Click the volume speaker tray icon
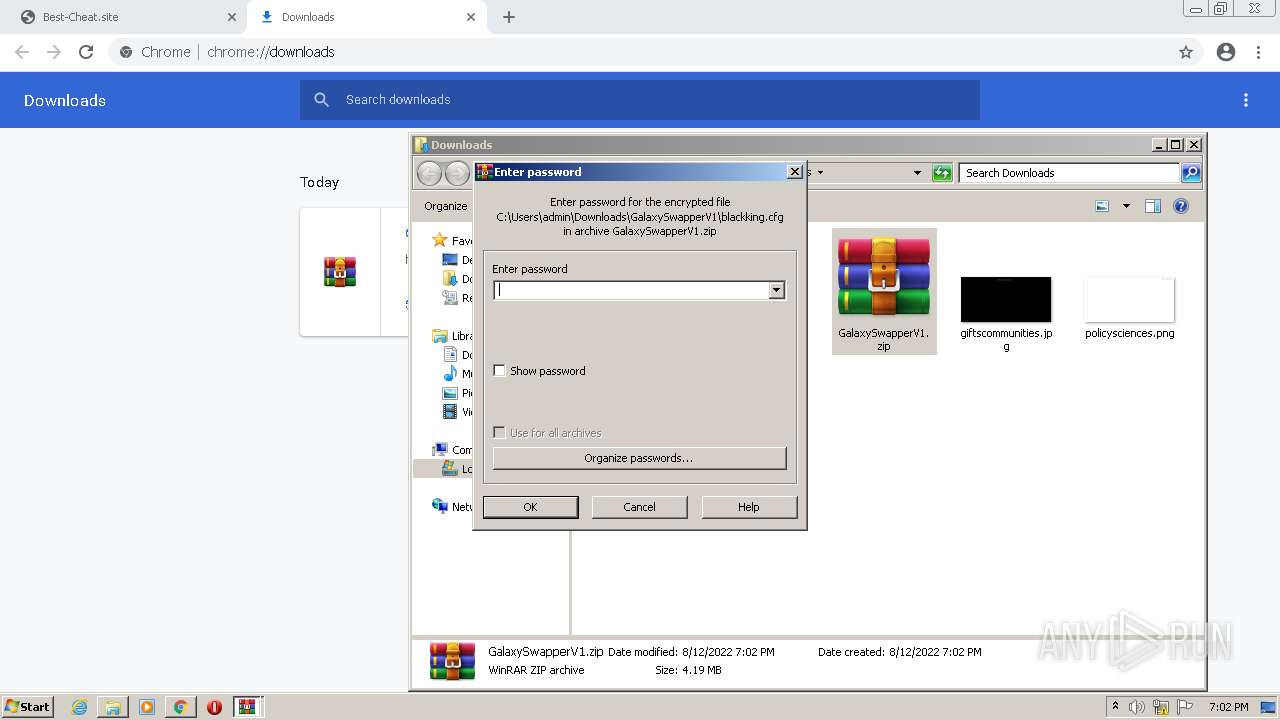 point(1137,707)
